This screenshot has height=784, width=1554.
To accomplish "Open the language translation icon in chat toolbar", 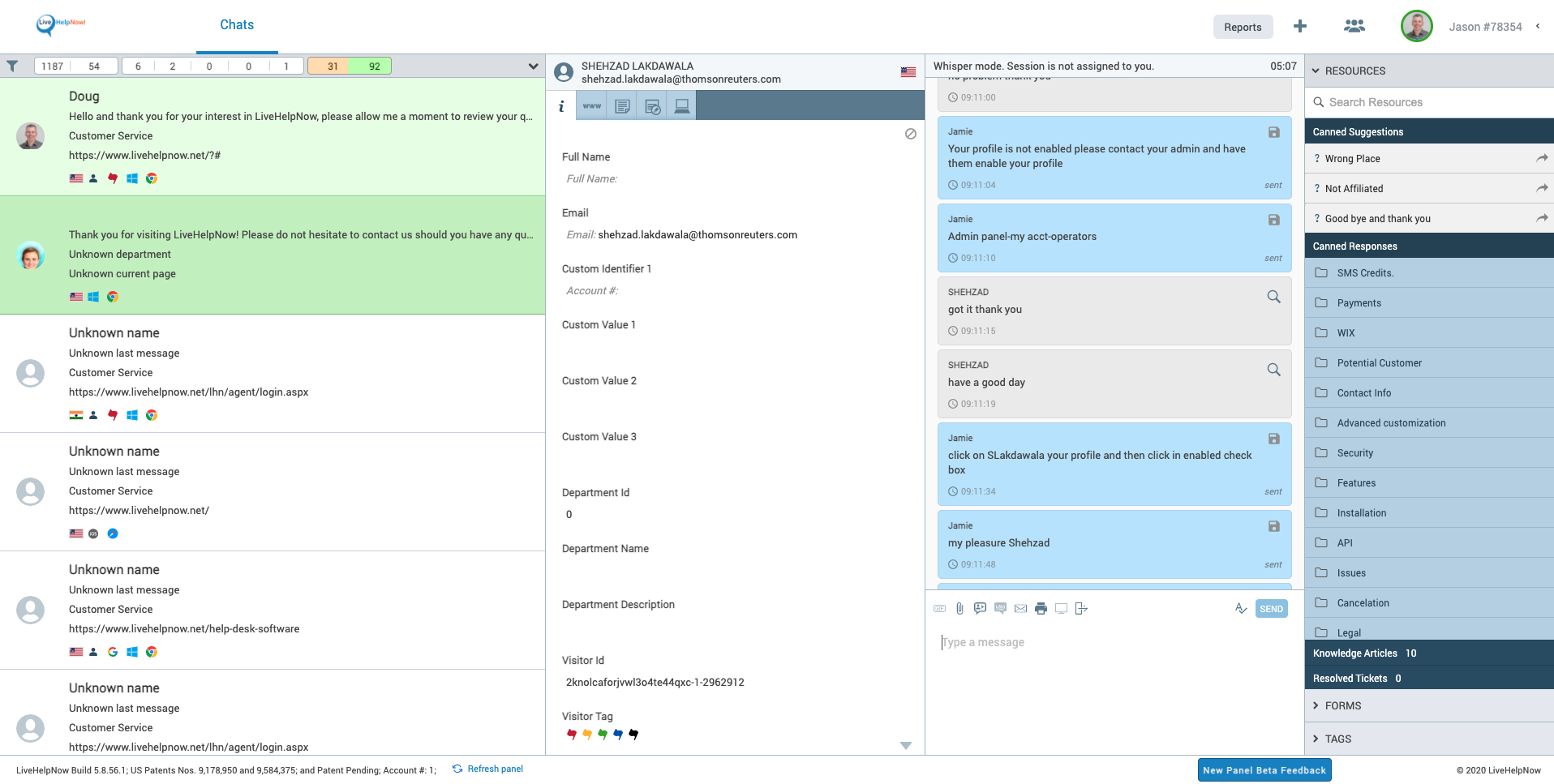I will coord(1000,608).
